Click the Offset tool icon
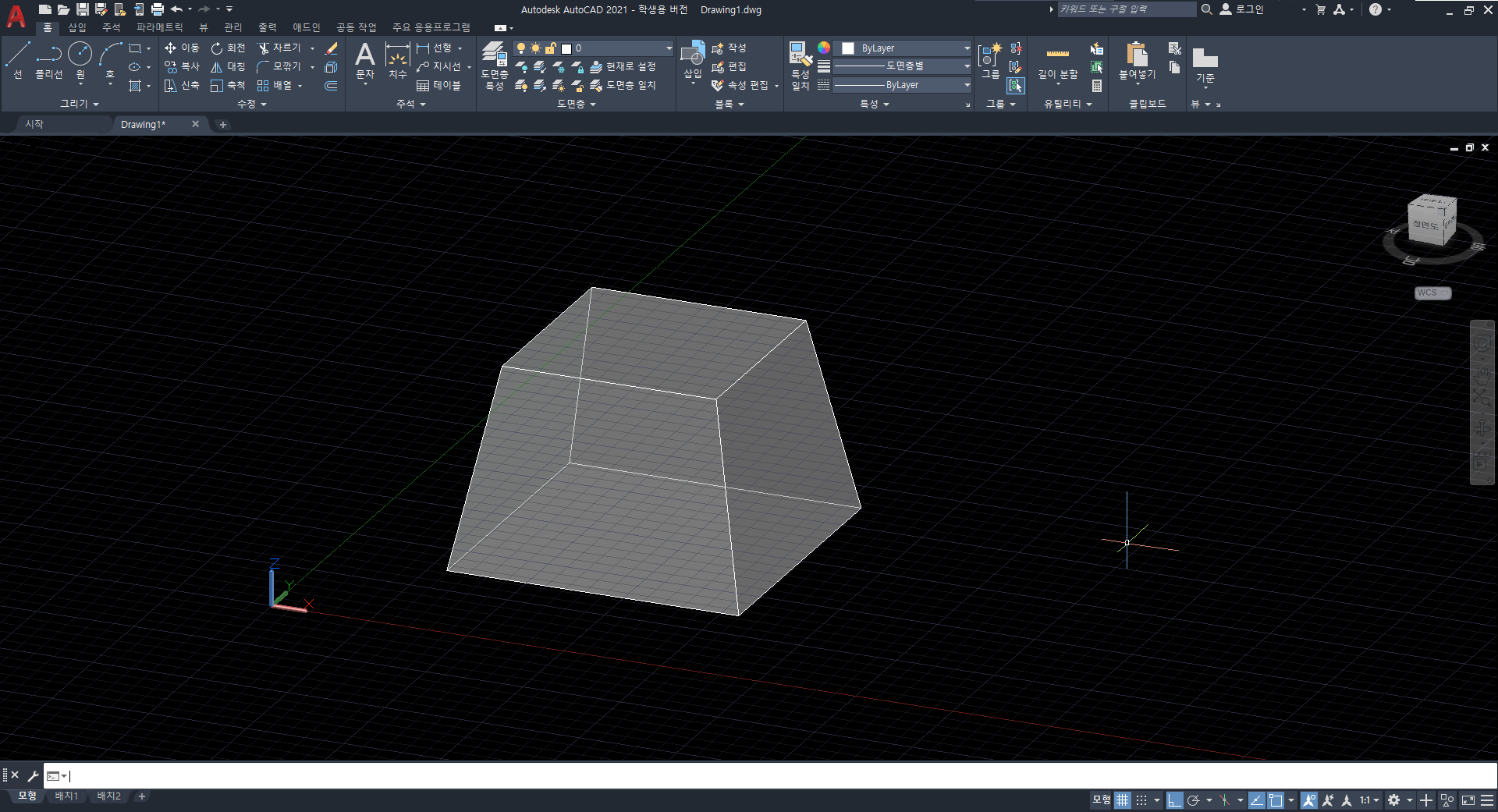Image resolution: width=1498 pixels, height=812 pixels. [331, 86]
